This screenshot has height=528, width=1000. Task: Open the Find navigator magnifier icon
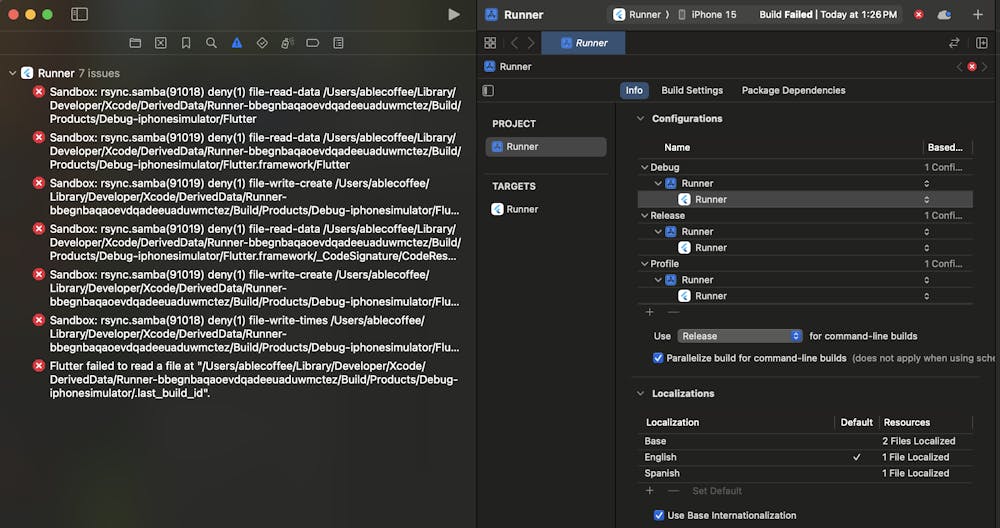tap(211, 43)
